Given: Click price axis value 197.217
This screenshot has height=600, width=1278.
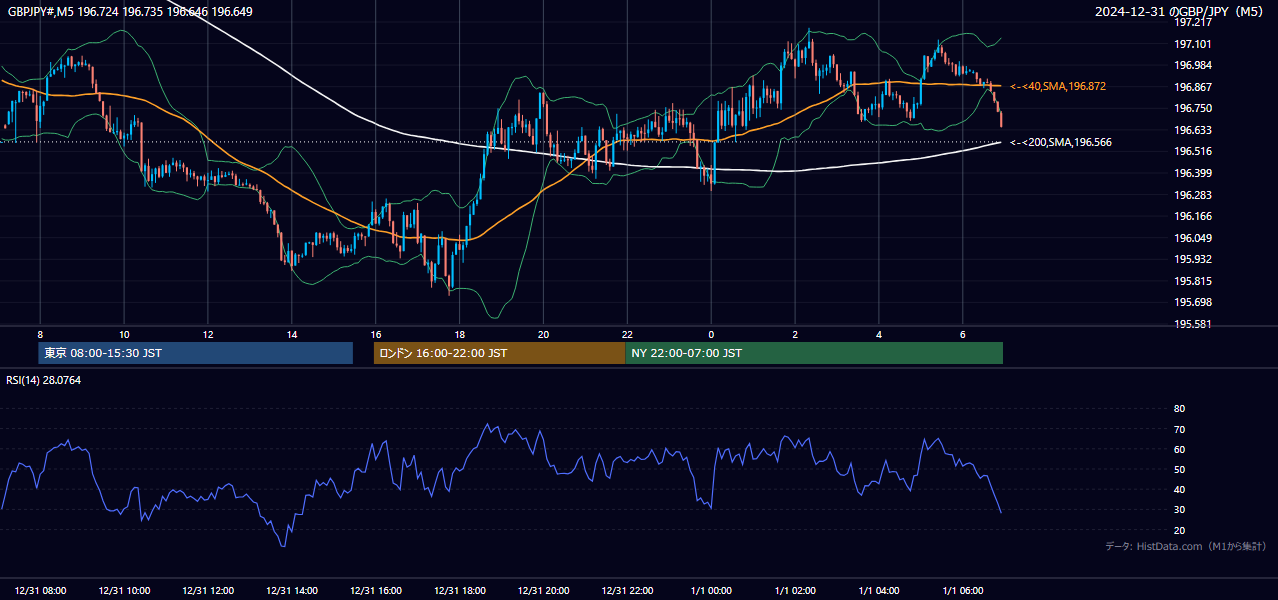Looking at the screenshot, I should point(1193,22).
